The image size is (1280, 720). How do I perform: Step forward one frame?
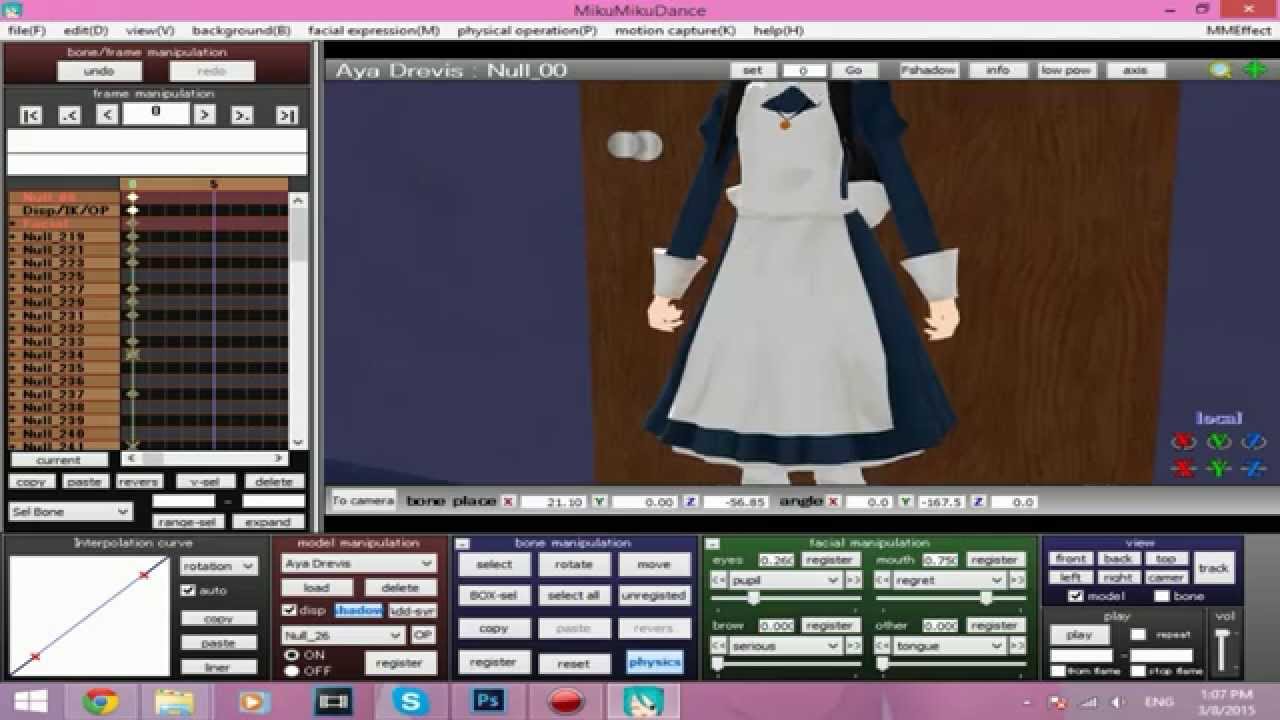(204, 115)
